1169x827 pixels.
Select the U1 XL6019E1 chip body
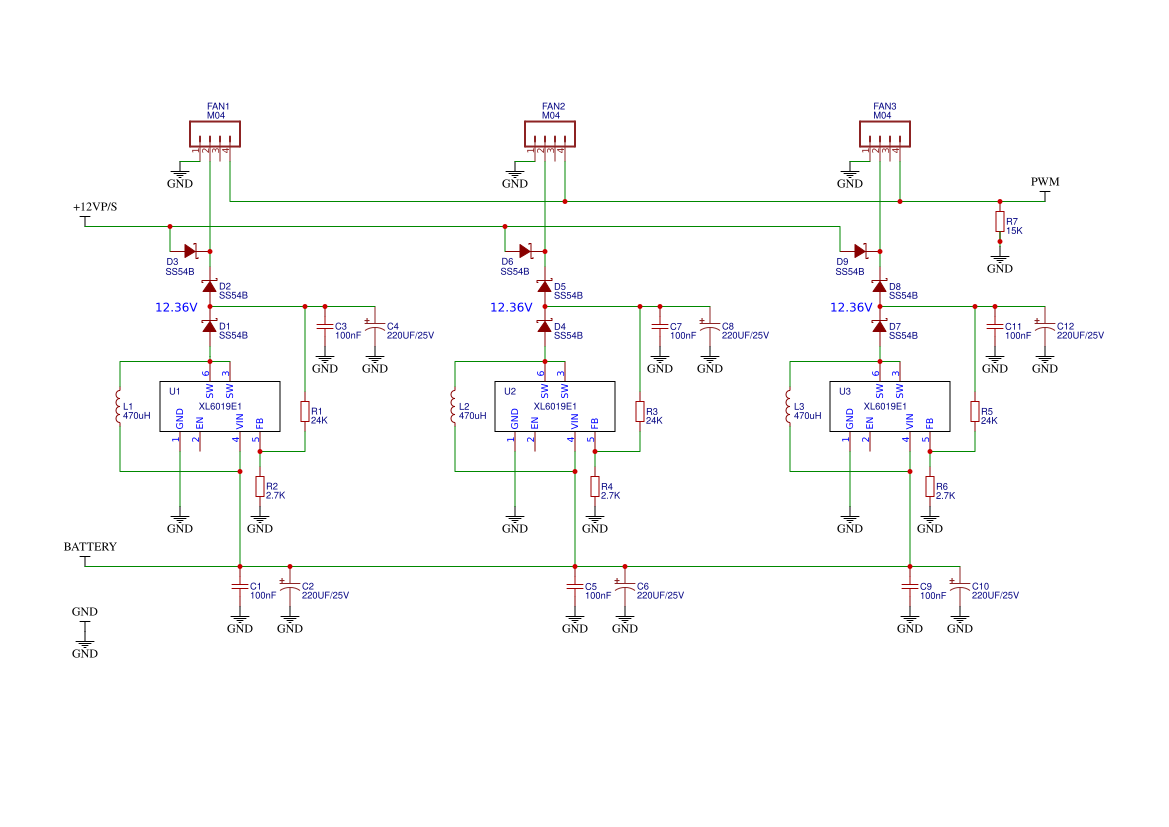point(220,406)
